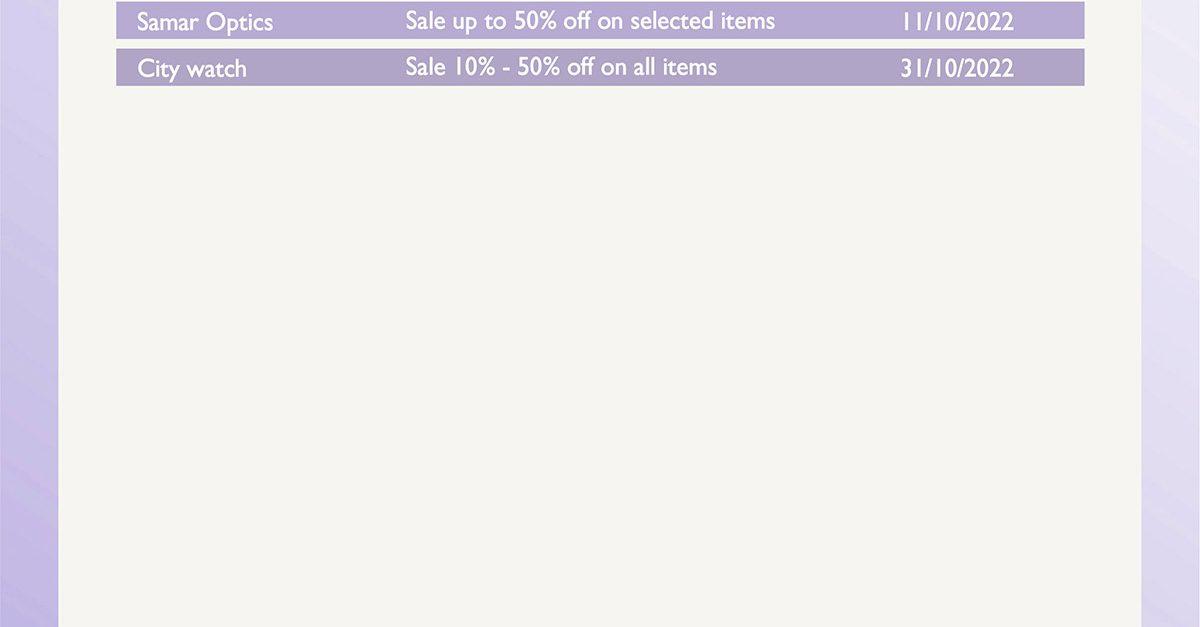Viewport: 1200px width, 627px height.
Task: Select the City watch sale description text
Action: (x=561, y=67)
